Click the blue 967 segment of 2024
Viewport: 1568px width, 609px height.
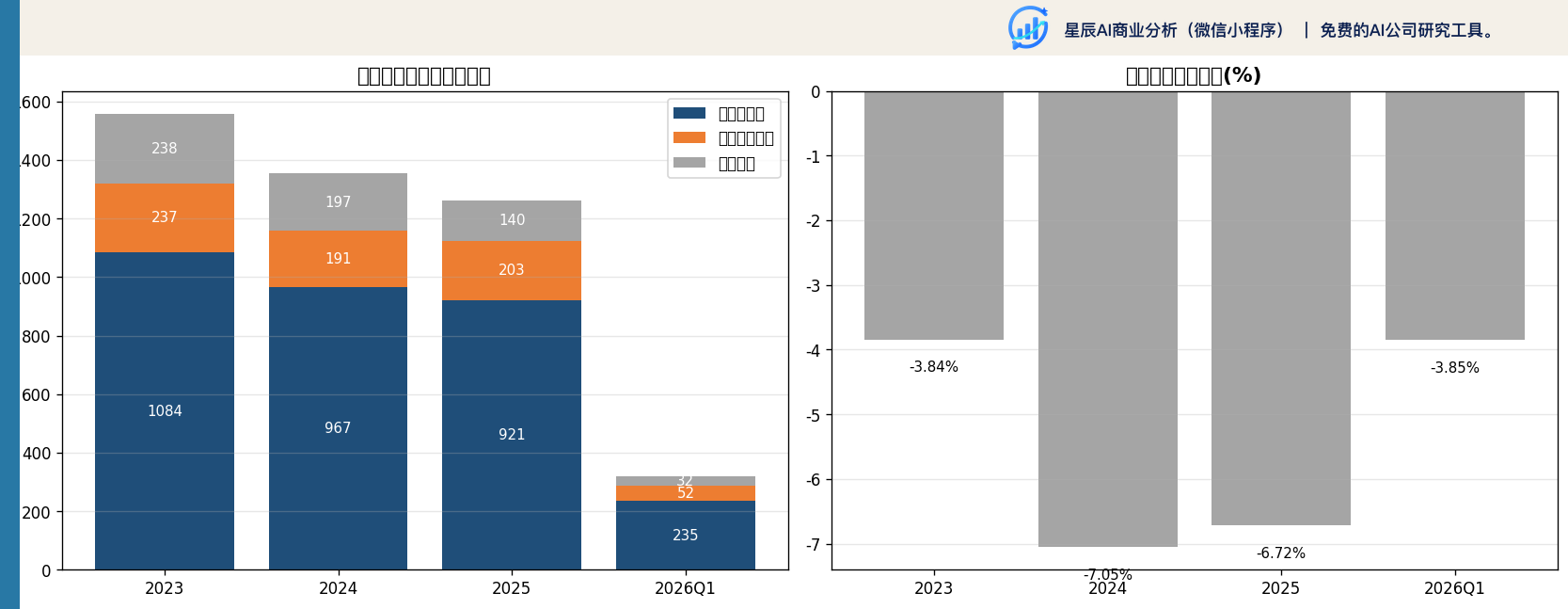tap(338, 428)
